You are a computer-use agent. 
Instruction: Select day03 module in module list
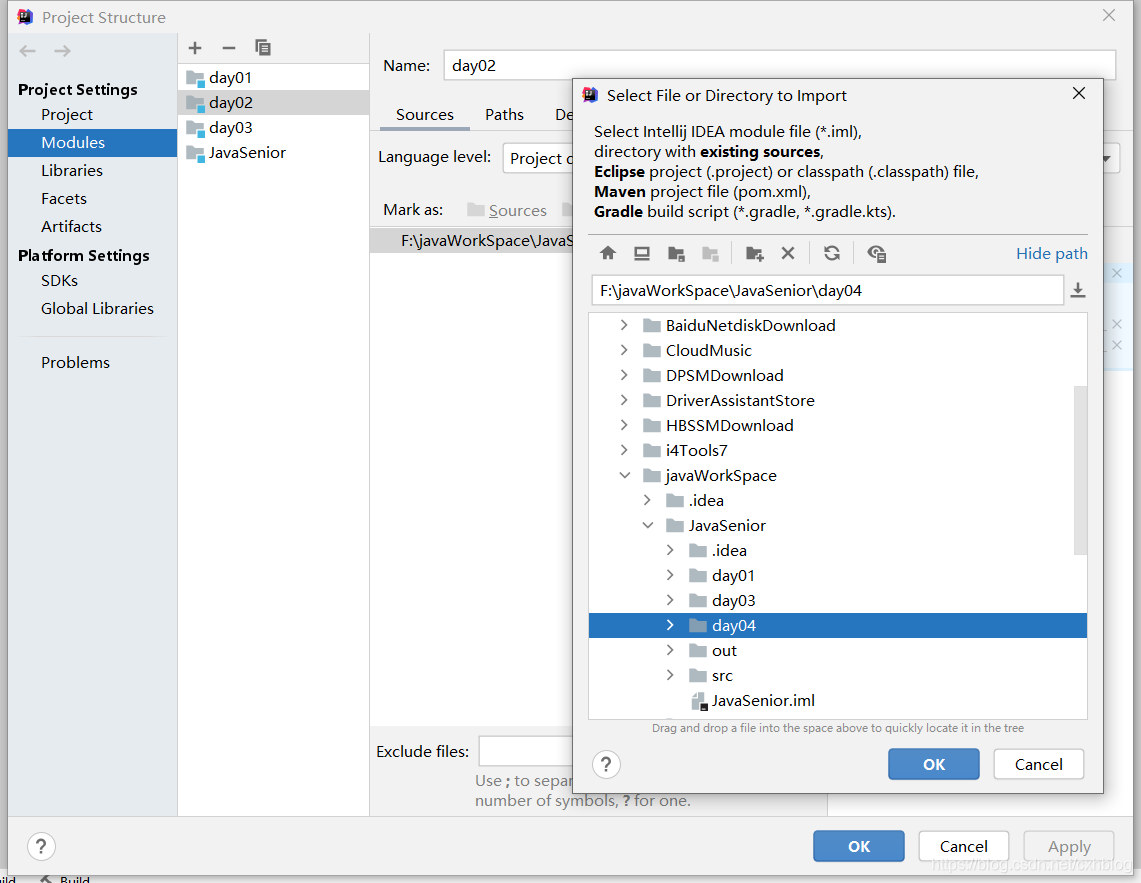274,128
